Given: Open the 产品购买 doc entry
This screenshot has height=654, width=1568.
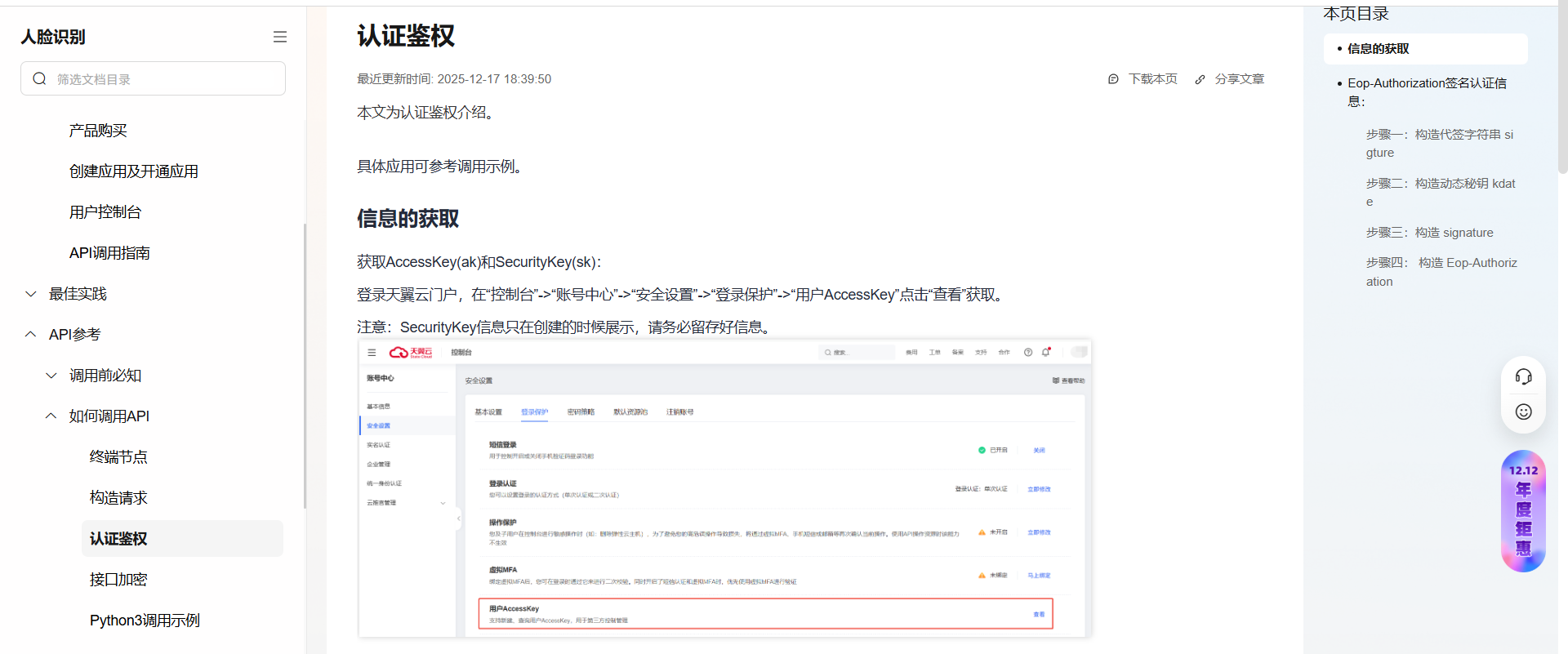Looking at the screenshot, I should coord(98,131).
